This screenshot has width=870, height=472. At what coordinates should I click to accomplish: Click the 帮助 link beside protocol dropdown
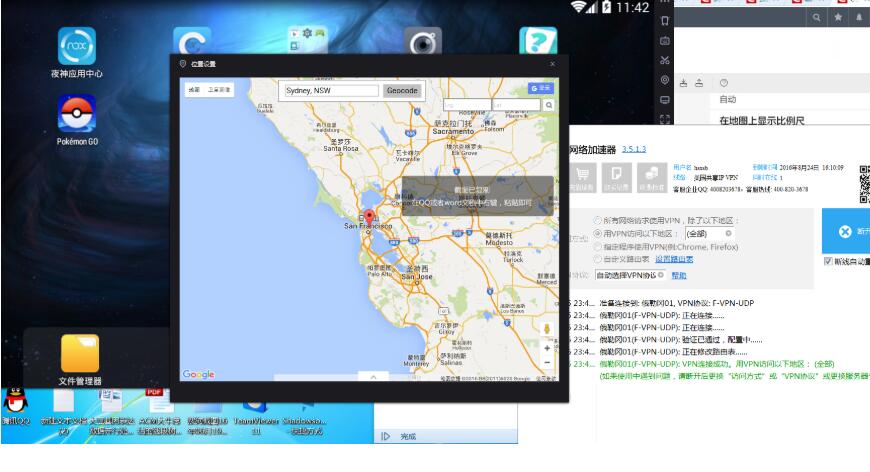[x=679, y=275]
